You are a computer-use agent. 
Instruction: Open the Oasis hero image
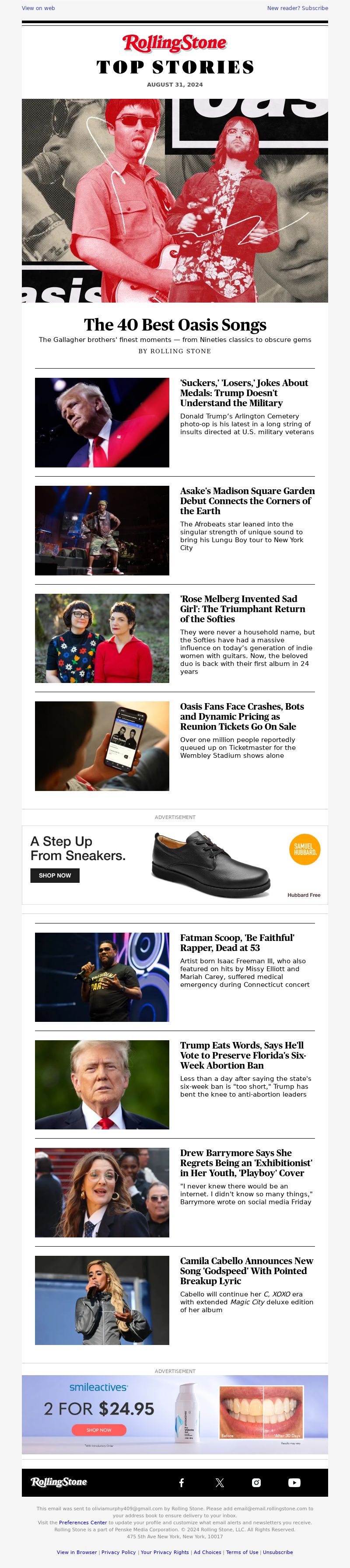pyautogui.click(x=175, y=200)
